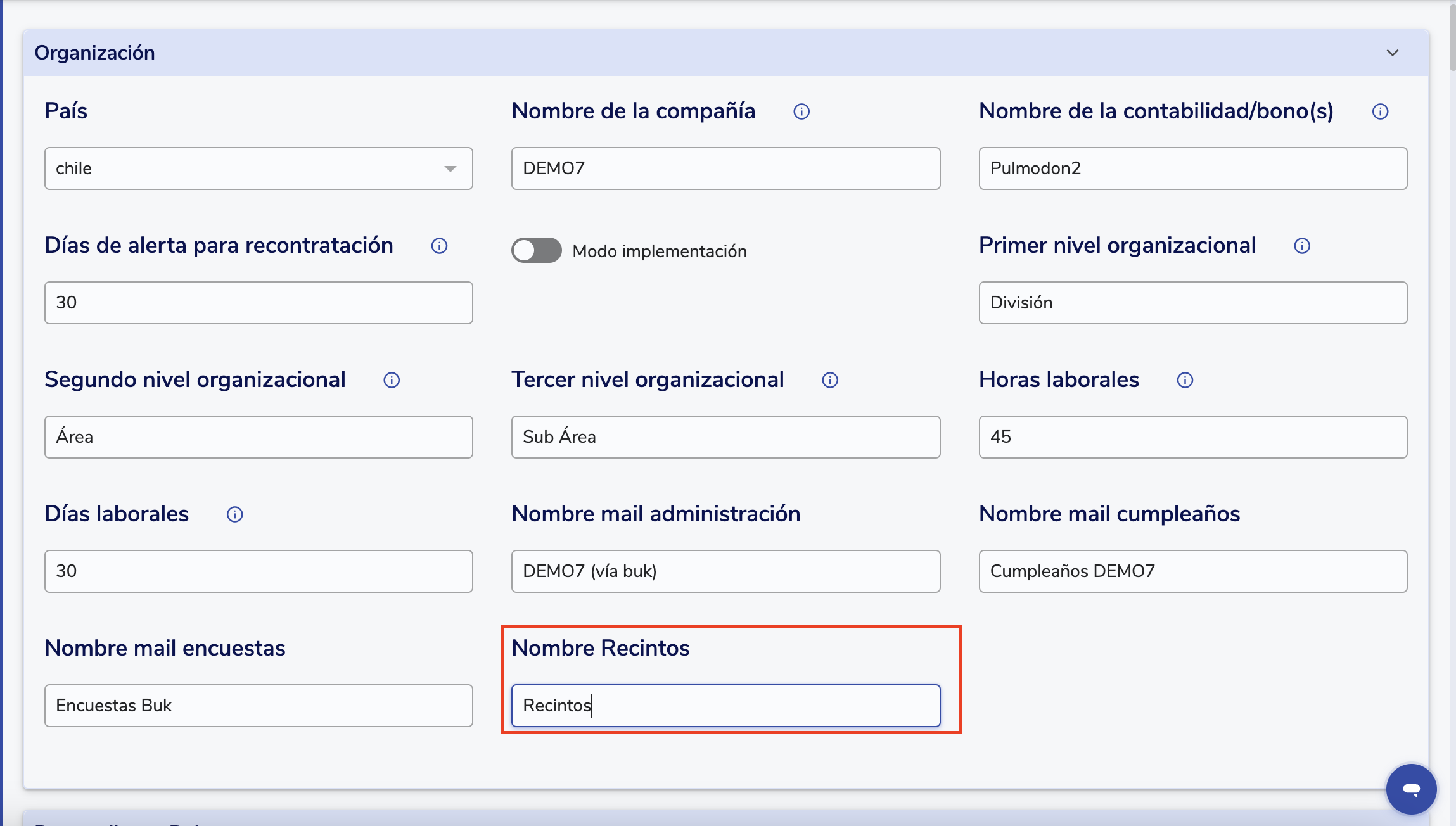Click the Nombre Recintos text field
The height and width of the screenshot is (826, 1456).
725,706
